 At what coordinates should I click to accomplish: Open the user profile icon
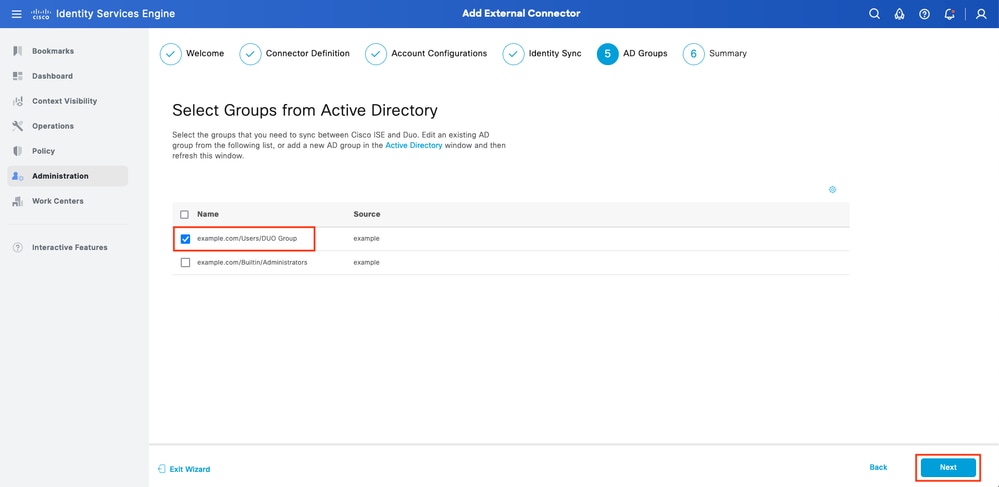(981, 14)
